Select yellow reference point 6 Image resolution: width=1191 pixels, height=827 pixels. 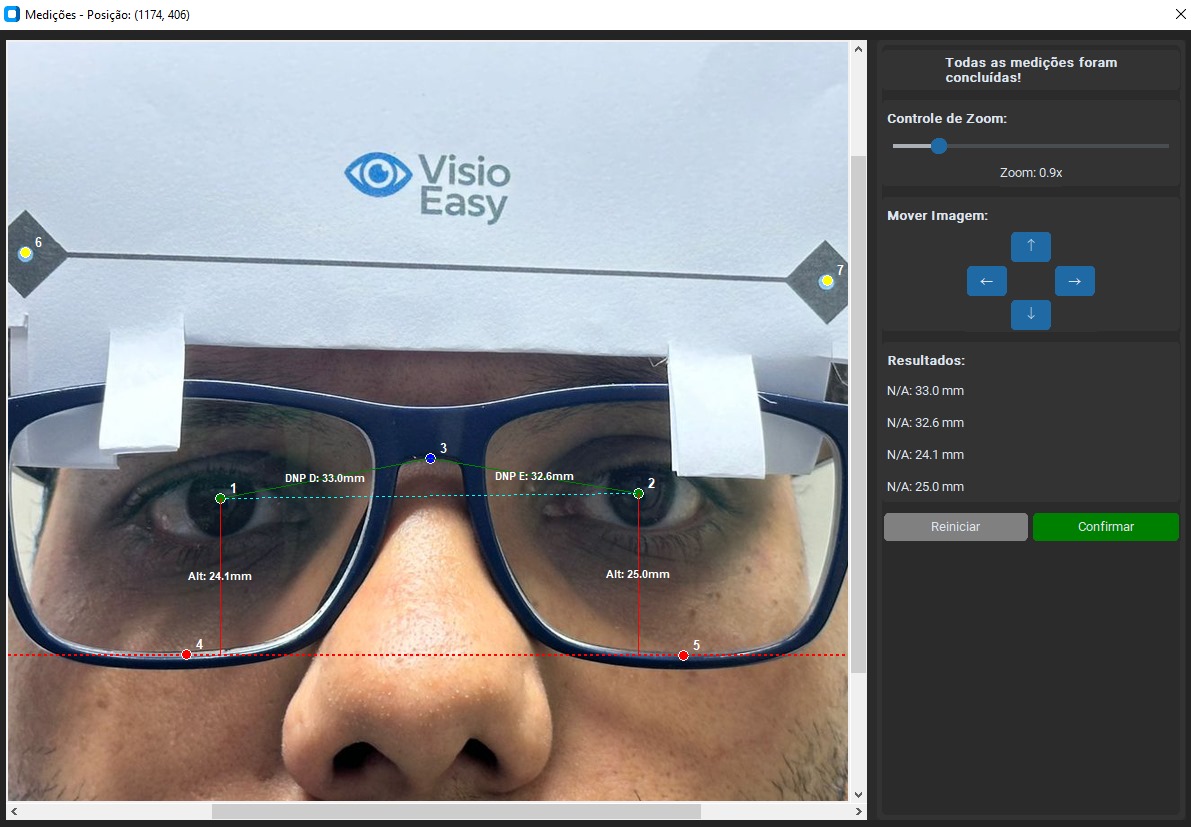coord(25,253)
